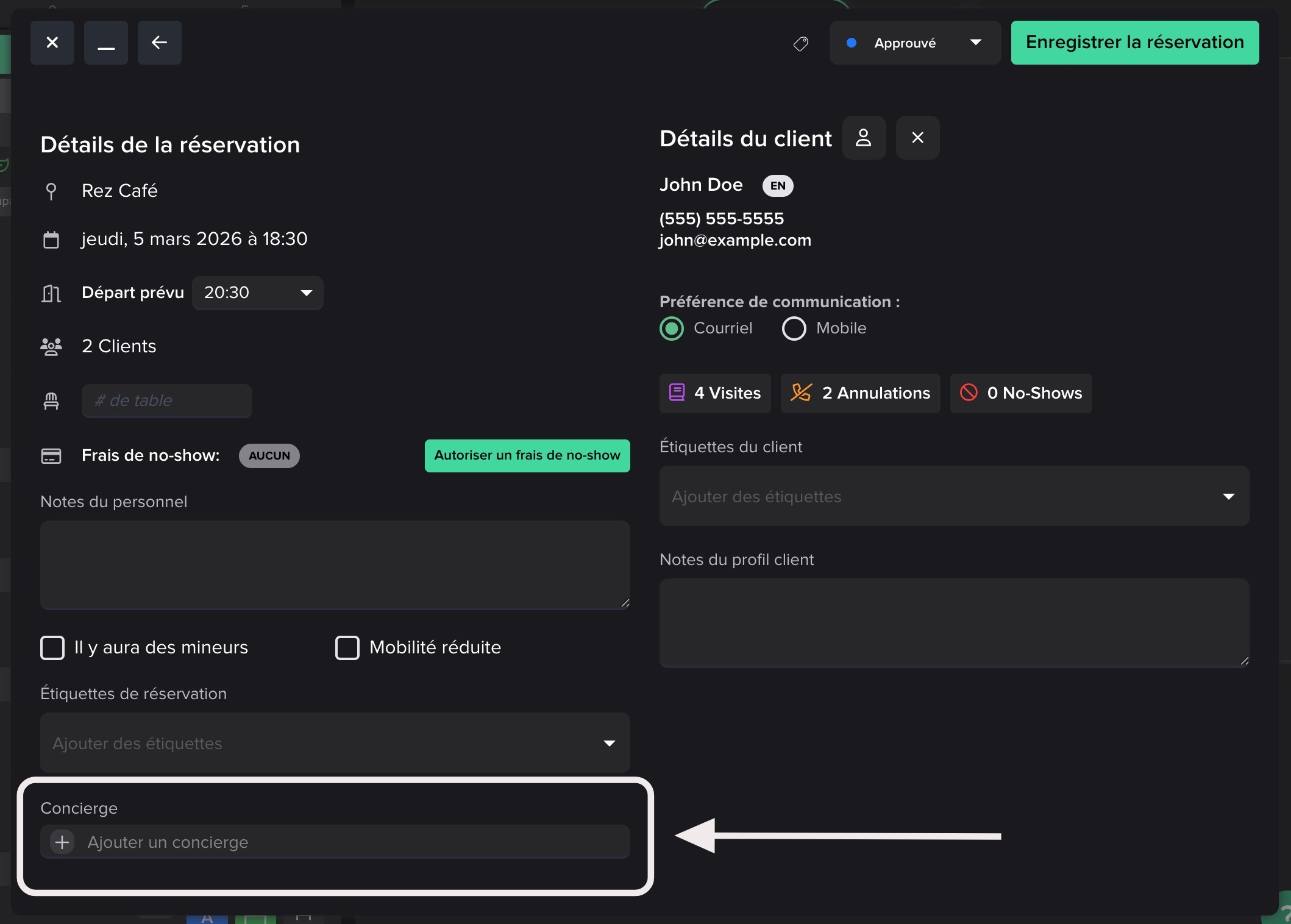Click the plus icon to add concierge
The width and height of the screenshot is (1291, 924).
tap(62, 842)
